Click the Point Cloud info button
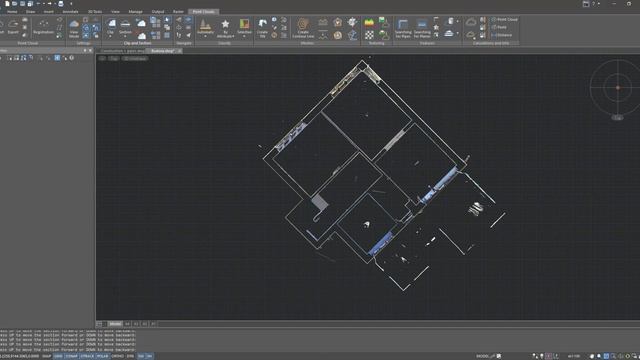 504,19
